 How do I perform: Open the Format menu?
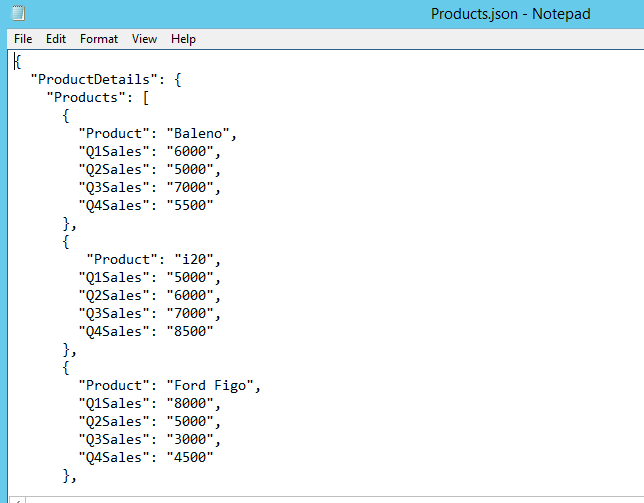tap(99, 39)
